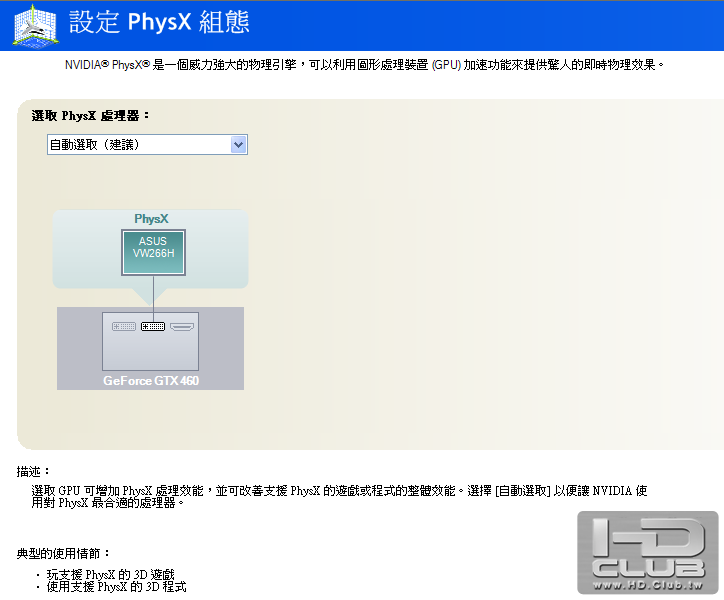Click the highlighted middle DVI port icon
724x600 pixels.
[153, 327]
